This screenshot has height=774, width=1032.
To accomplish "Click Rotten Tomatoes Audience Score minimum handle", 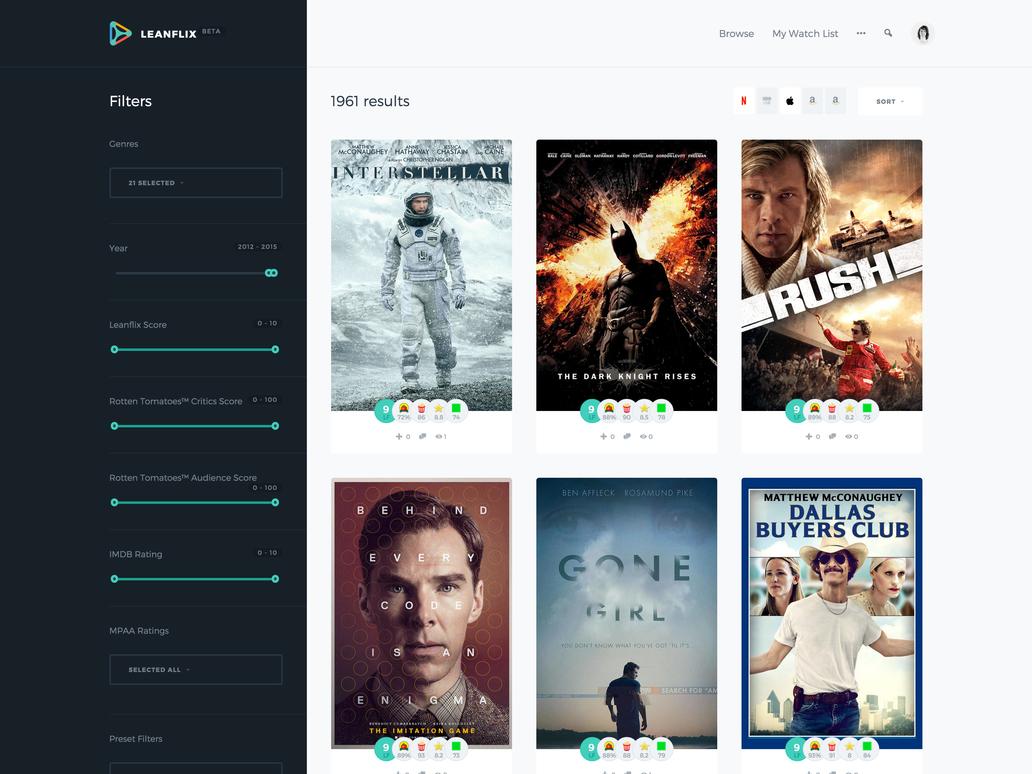I will 115,502.
